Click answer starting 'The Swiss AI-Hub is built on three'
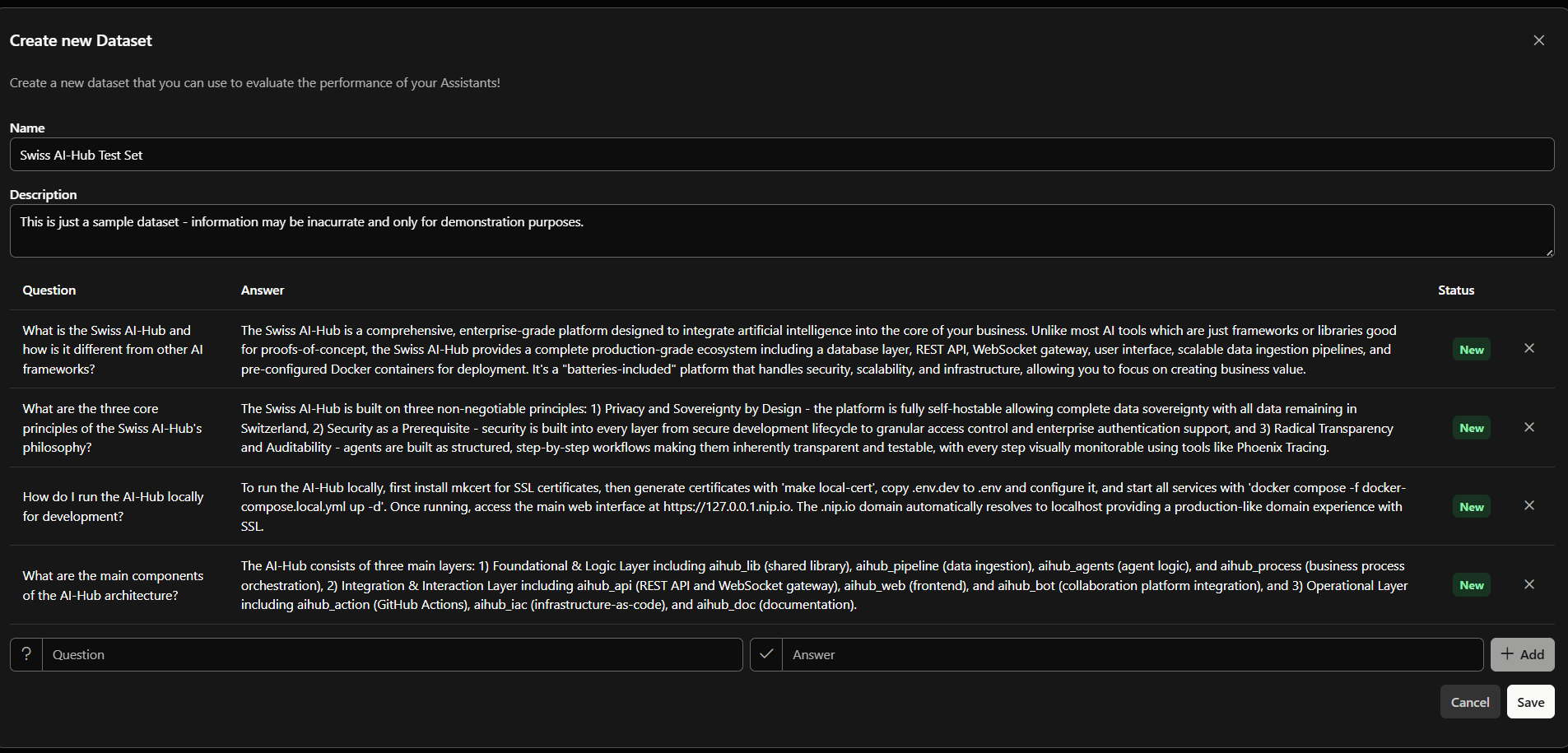The height and width of the screenshot is (753, 1568). (x=817, y=428)
